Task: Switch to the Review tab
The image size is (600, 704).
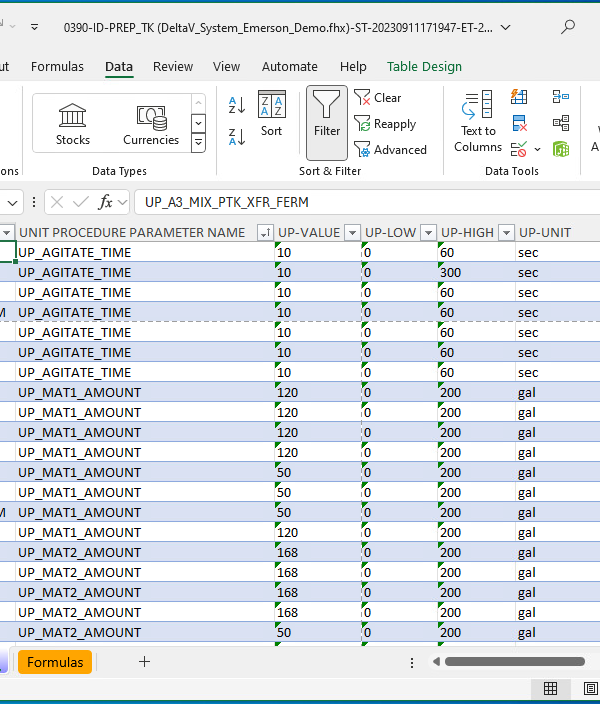Action: pos(173,66)
